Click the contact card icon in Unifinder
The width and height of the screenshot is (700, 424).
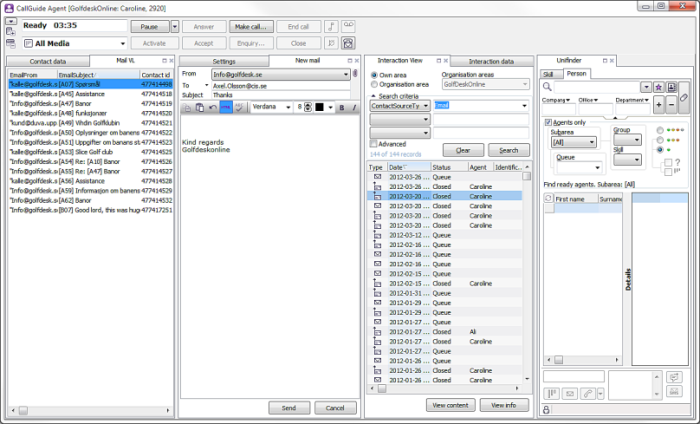pyautogui.click(x=671, y=87)
